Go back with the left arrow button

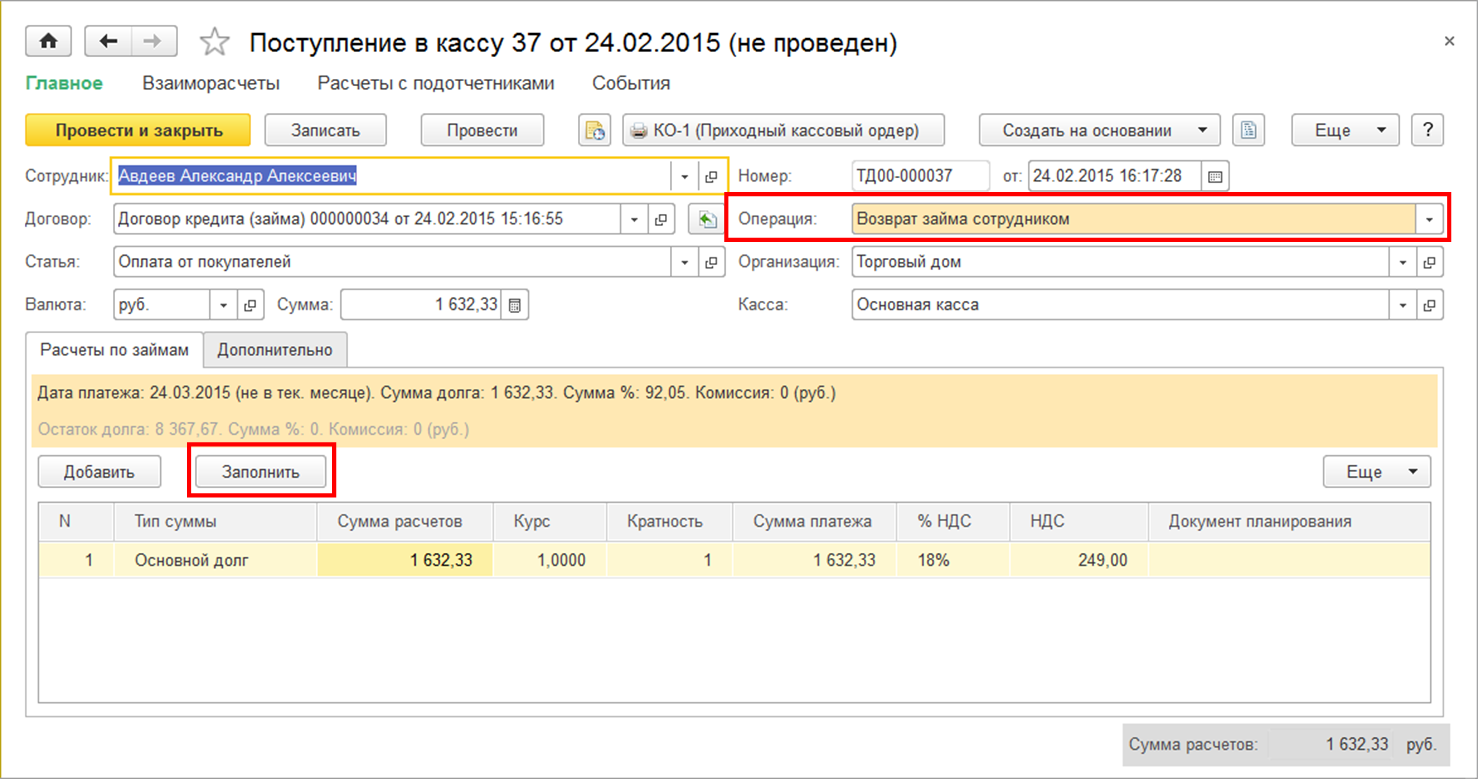[108, 41]
